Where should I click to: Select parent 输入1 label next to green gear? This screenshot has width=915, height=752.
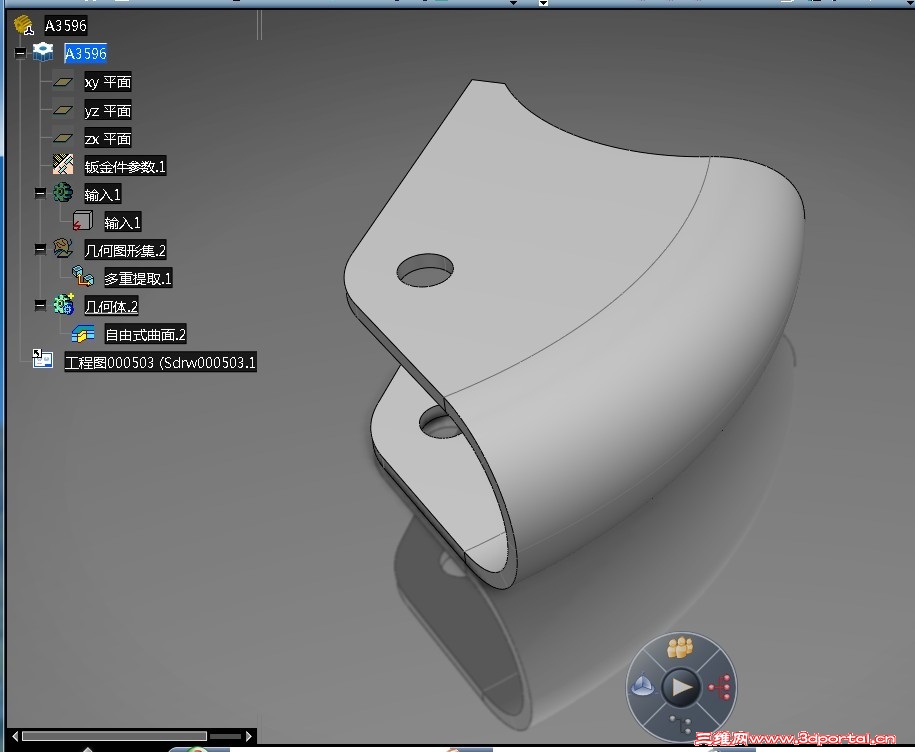102,194
